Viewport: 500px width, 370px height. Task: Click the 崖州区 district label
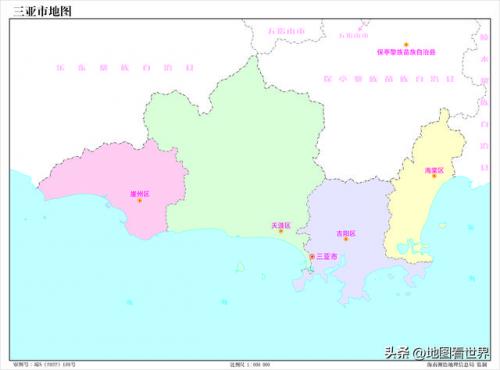pyautogui.click(x=140, y=194)
